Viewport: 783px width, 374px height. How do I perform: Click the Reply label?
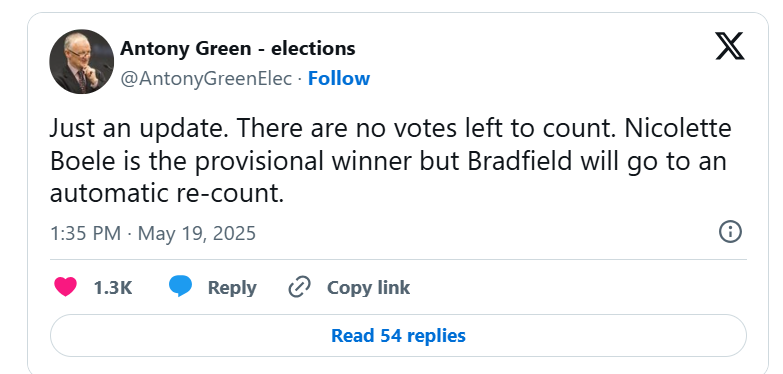point(232,288)
